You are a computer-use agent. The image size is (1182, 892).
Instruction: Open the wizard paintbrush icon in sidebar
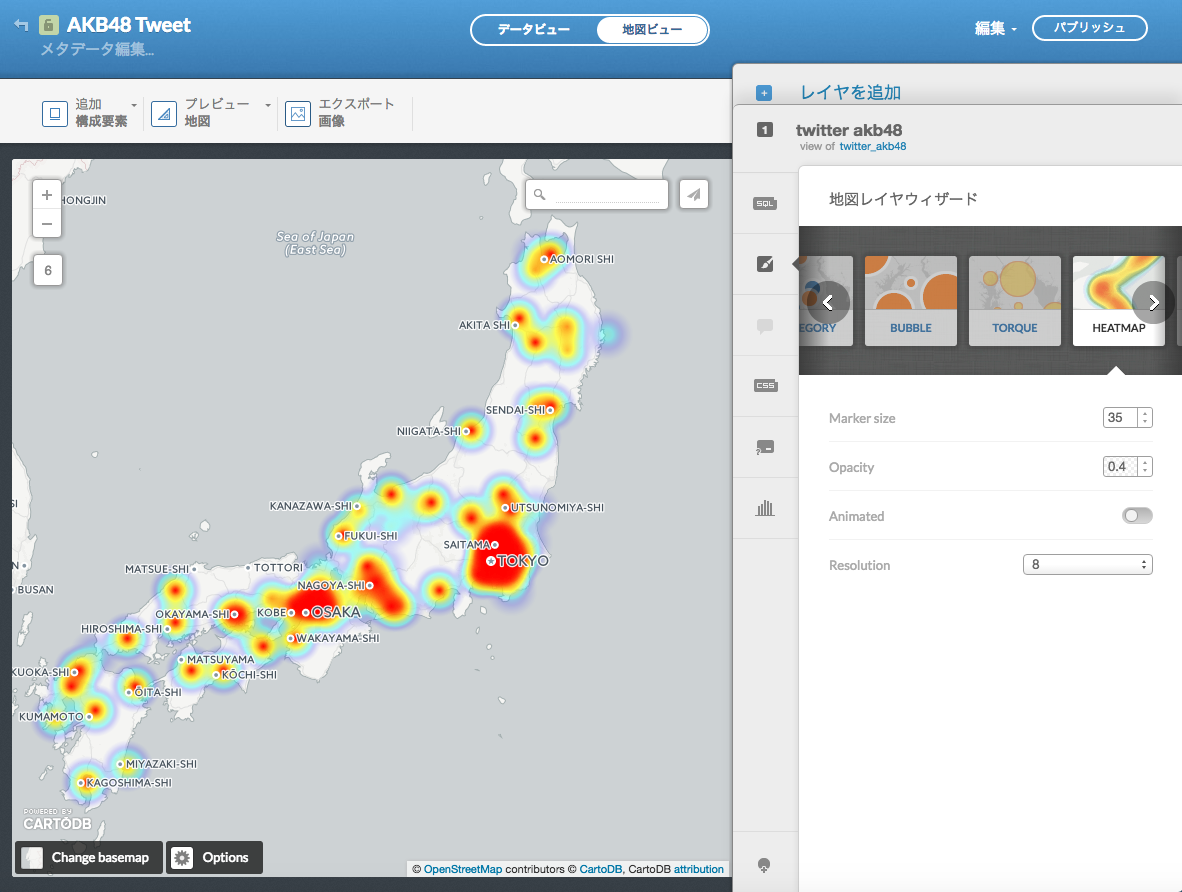tap(765, 264)
